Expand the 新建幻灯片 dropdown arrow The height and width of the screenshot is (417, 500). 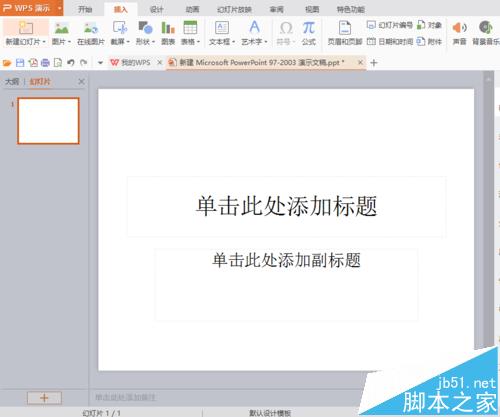click(44, 42)
